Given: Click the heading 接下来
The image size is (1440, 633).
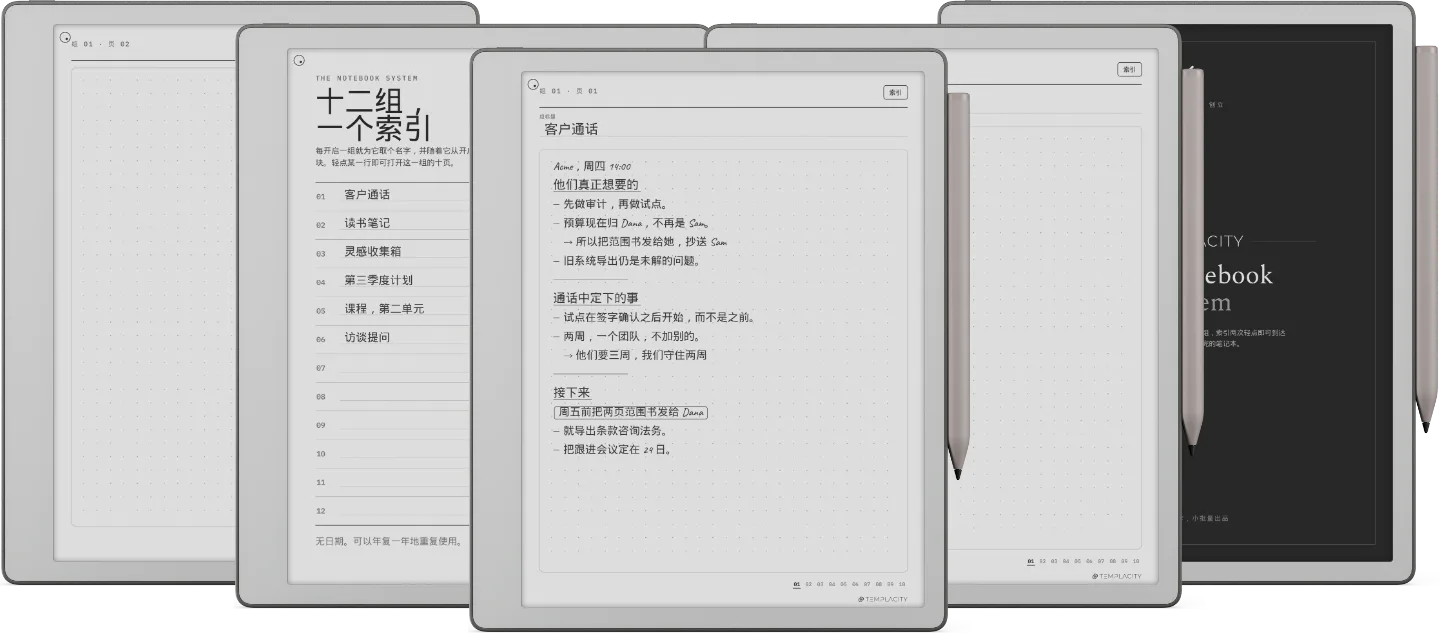Looking at the screenshot, I should pyautogui.click(x=572, y=393).
